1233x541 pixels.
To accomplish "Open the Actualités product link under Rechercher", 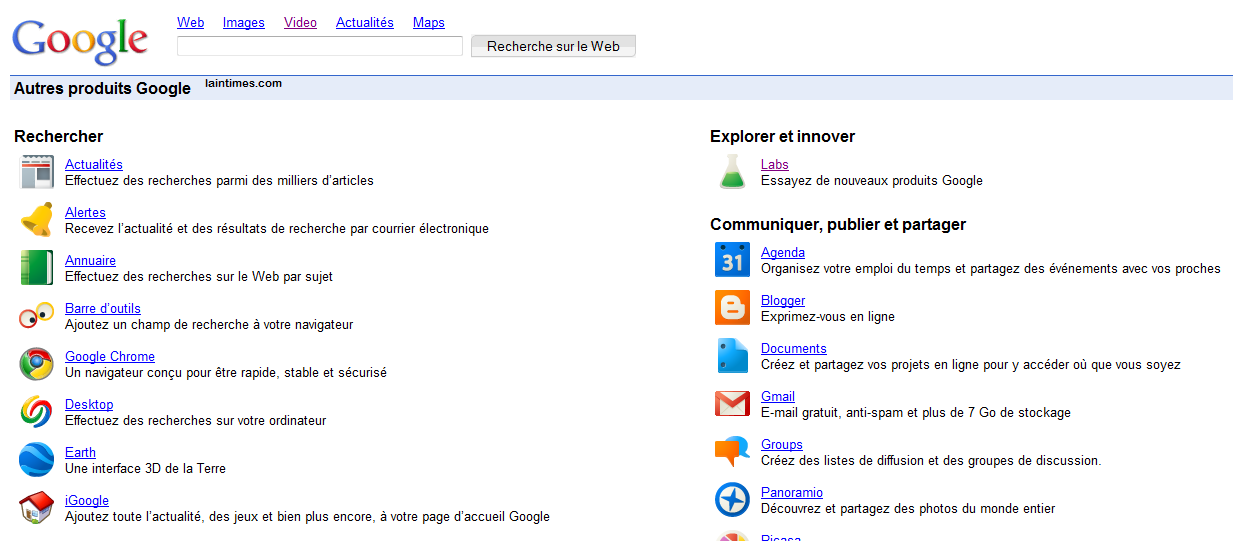I will [94, 164].
